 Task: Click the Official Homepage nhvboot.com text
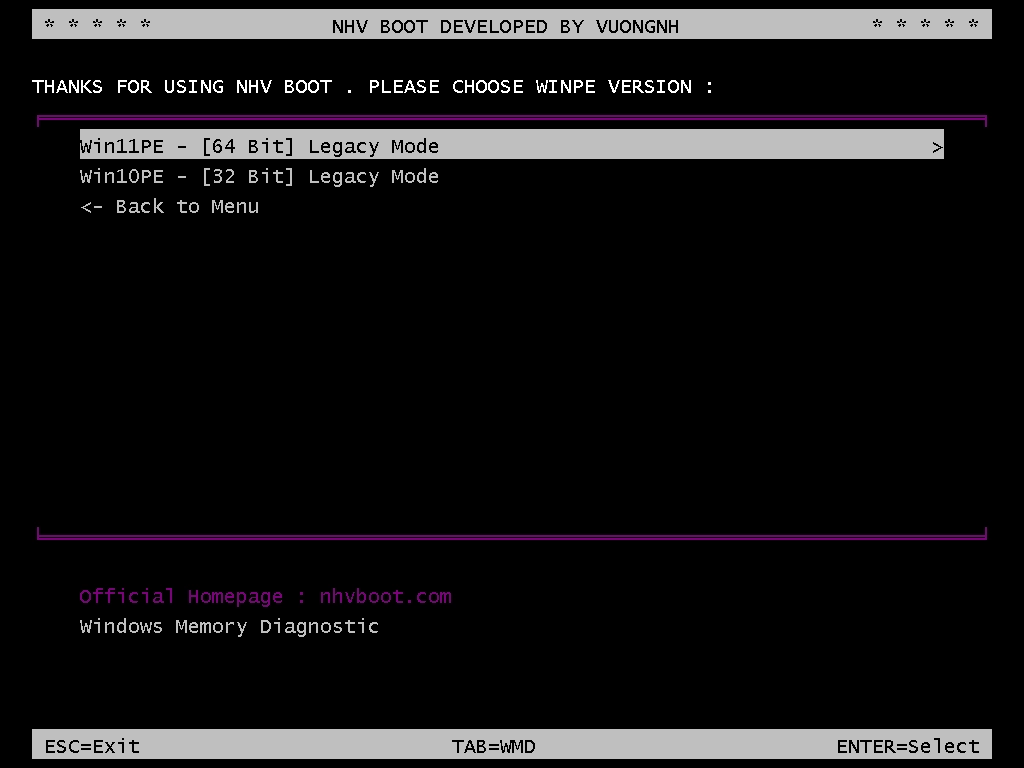pyautogui.click(x=265, y=597)
